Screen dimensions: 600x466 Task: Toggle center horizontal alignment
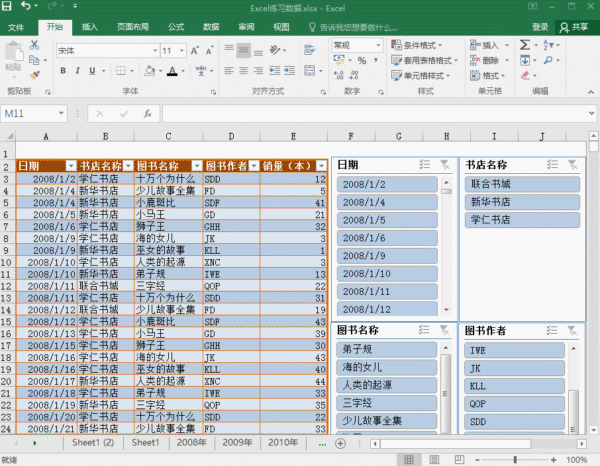[x=244, y=71]
